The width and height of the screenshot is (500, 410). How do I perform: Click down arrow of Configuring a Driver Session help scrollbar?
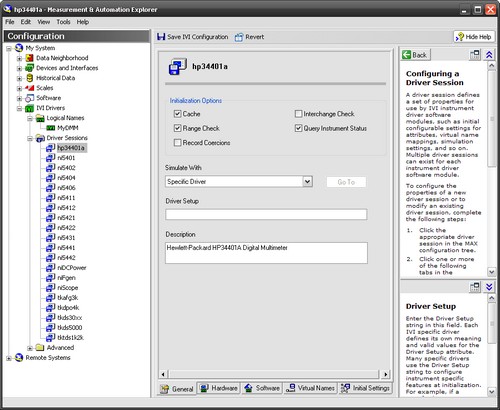point(492,272)
